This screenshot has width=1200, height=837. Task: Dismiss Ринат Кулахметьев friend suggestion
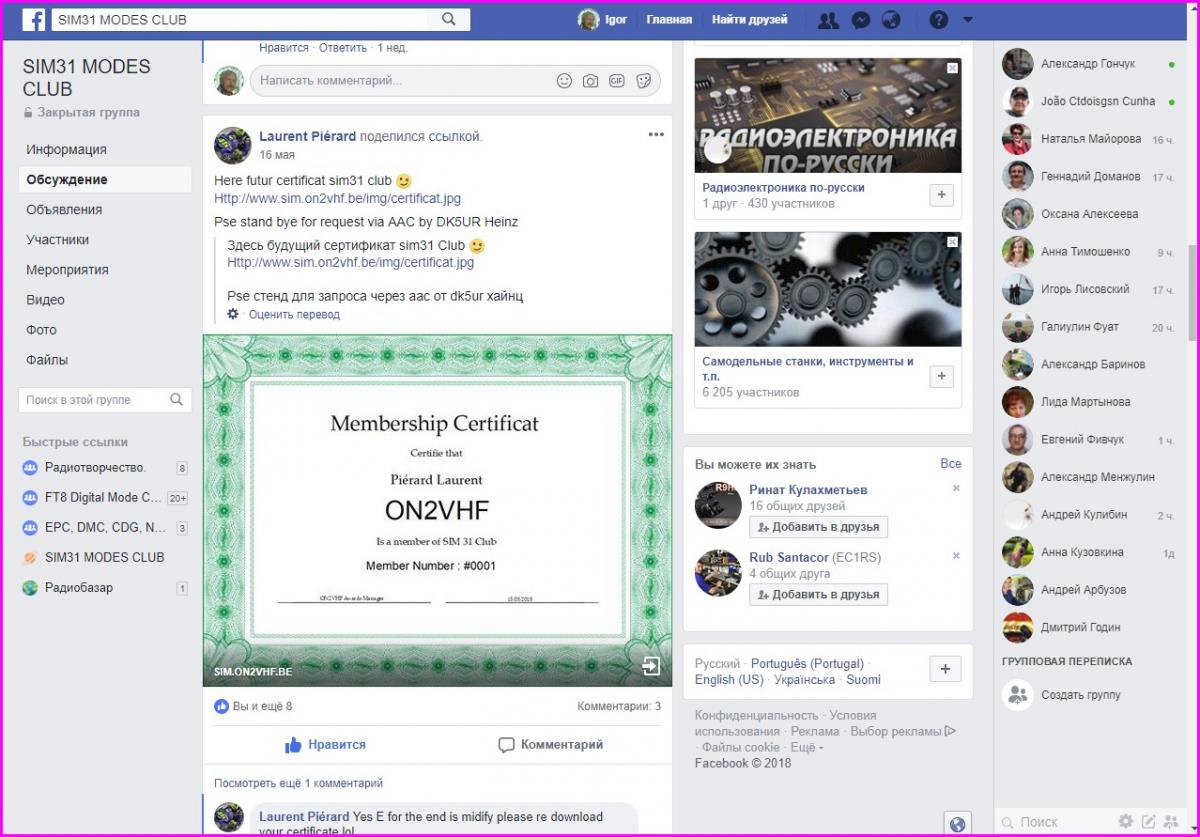click(x=956, y=488)
